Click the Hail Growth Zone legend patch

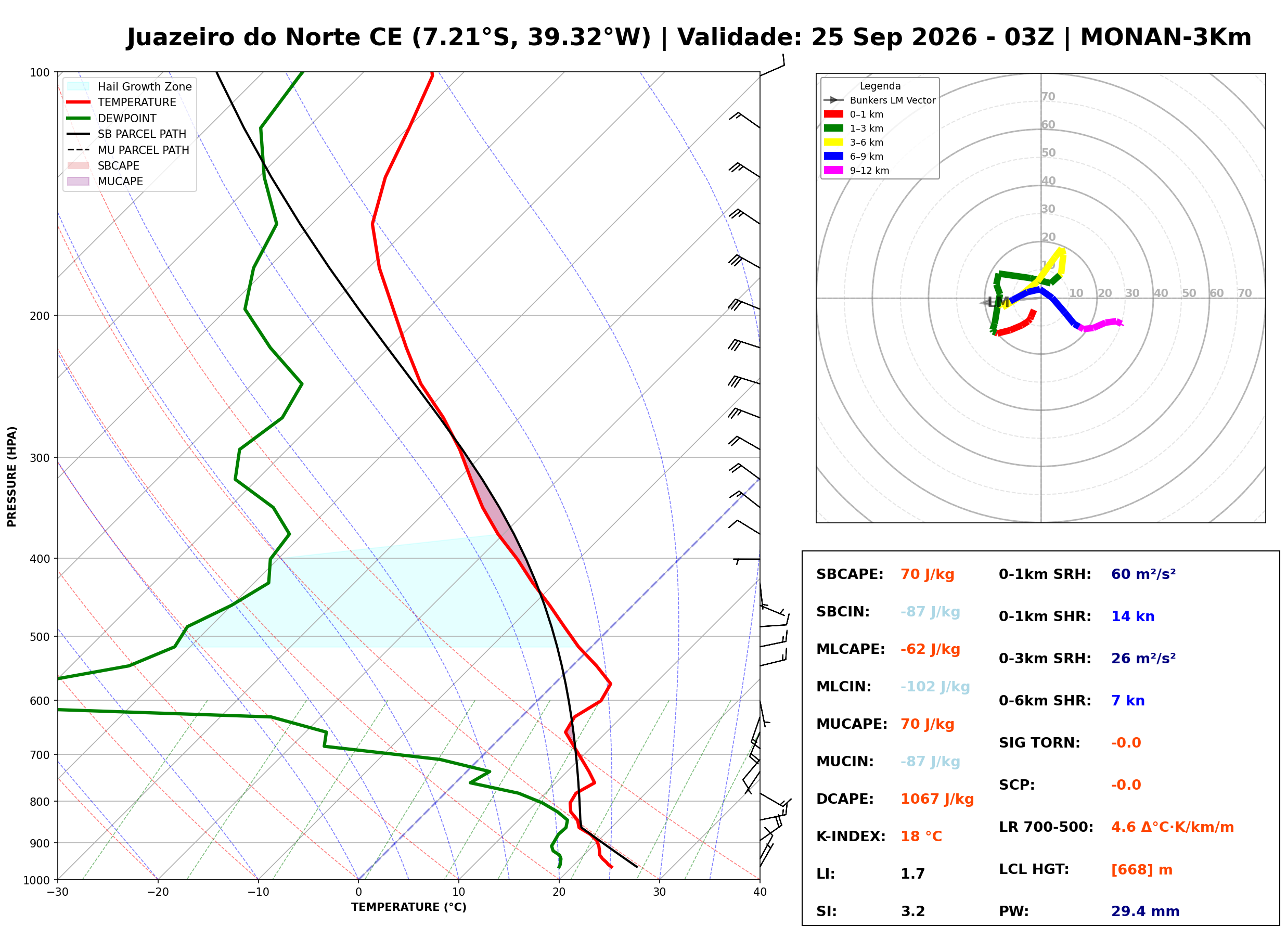tap(79, 86)
